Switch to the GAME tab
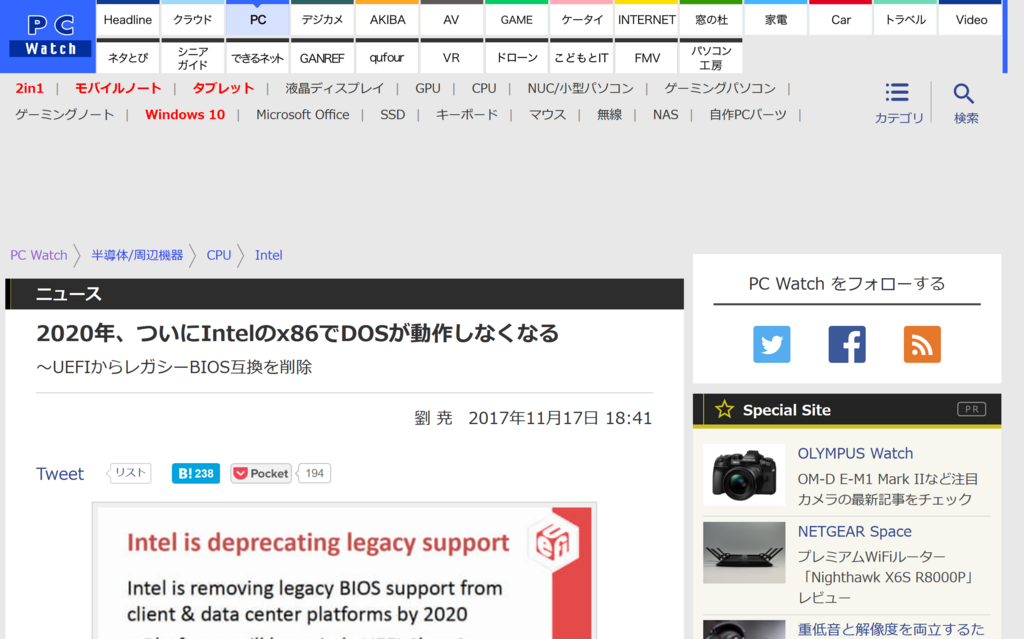This screenshot has height=639, width=1024. pos(517,20)
